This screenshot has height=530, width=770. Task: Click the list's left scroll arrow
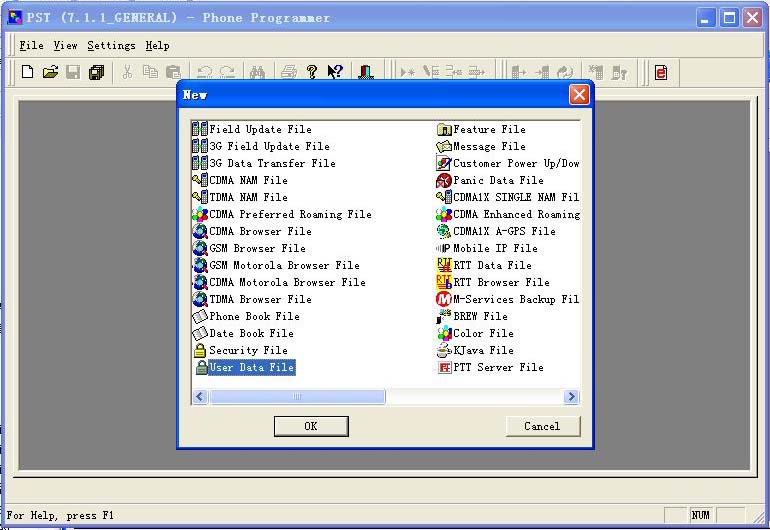(199, 396)
